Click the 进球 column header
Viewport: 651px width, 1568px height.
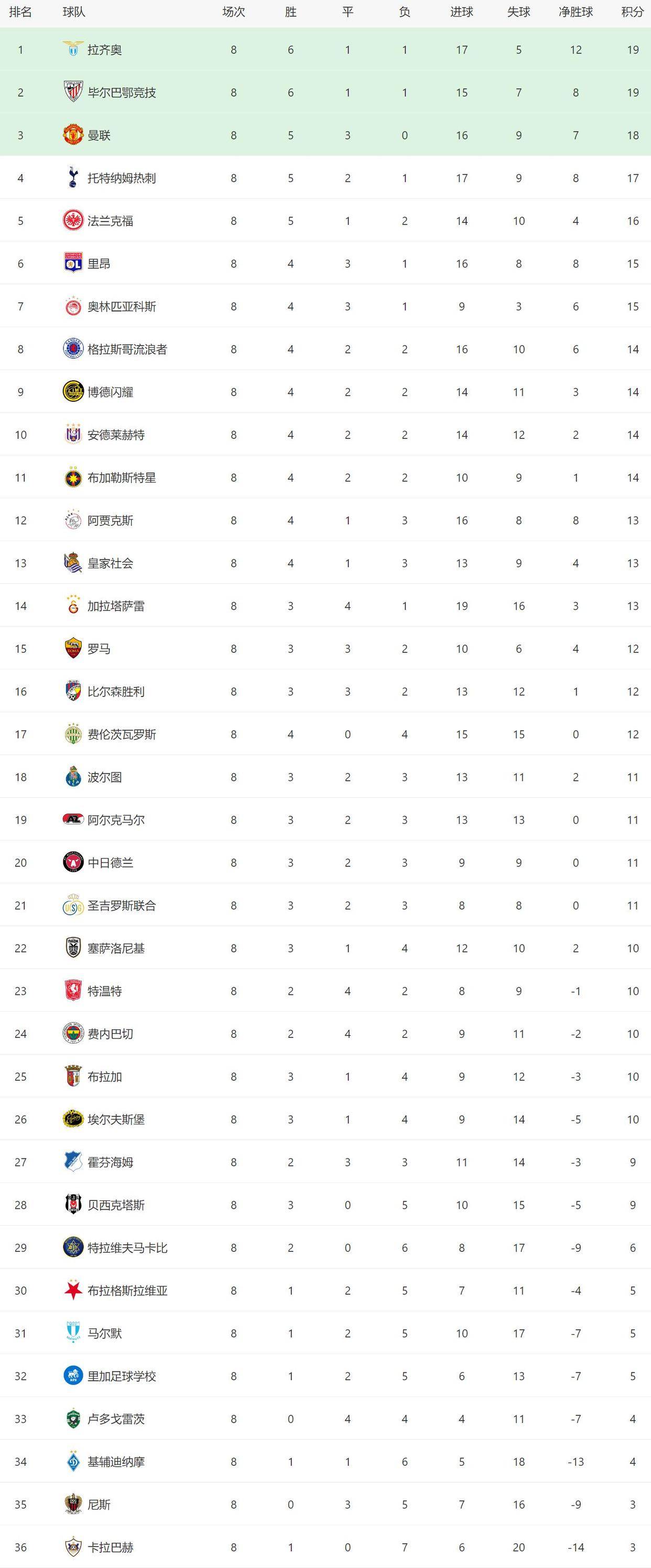coord(462,12)
